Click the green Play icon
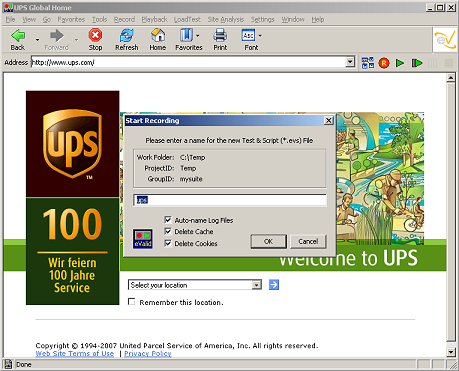The height and width of the screenshot is (371, 459). pos(400,63)
